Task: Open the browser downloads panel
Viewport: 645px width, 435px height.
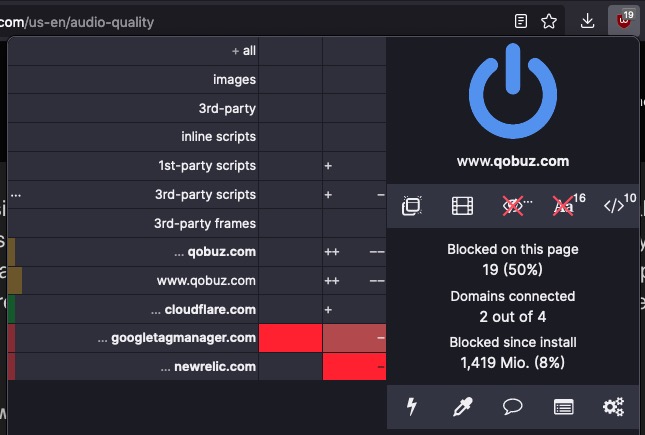Action: 587,21
